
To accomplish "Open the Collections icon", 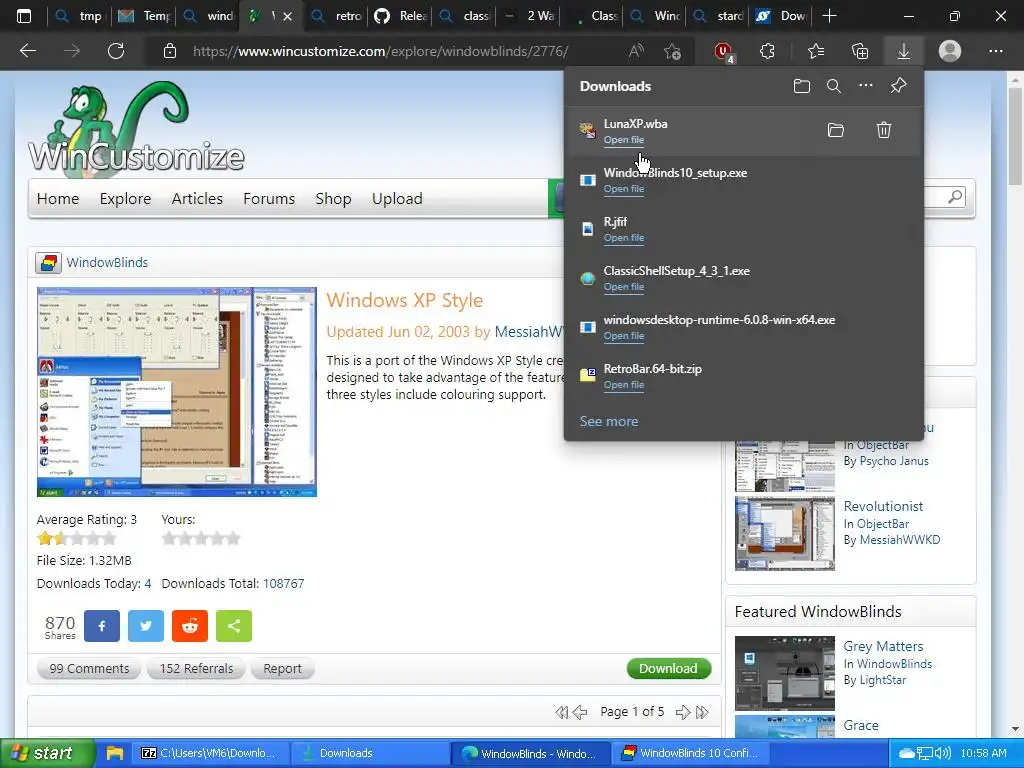I will [860, 51].
